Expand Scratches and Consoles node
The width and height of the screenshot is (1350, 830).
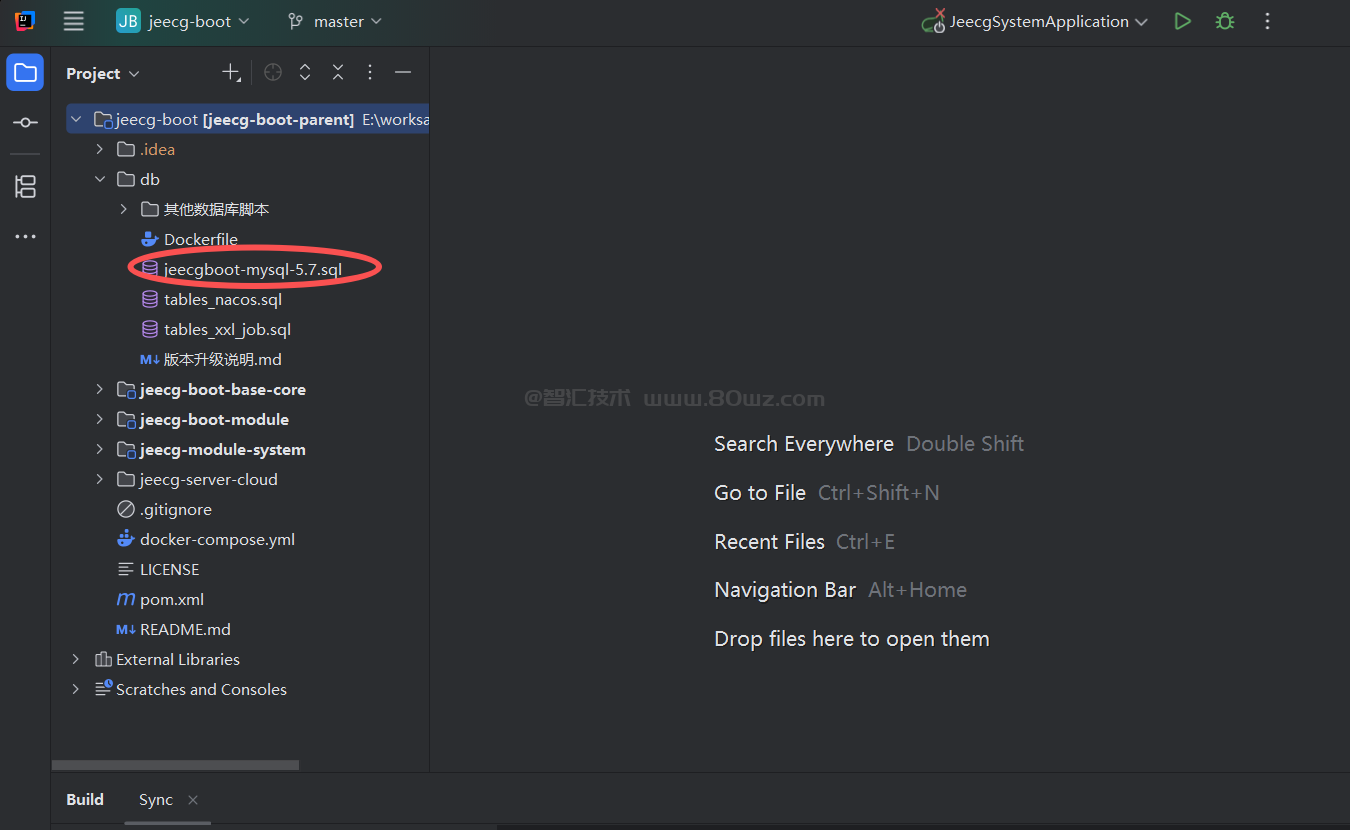point(76,689)
